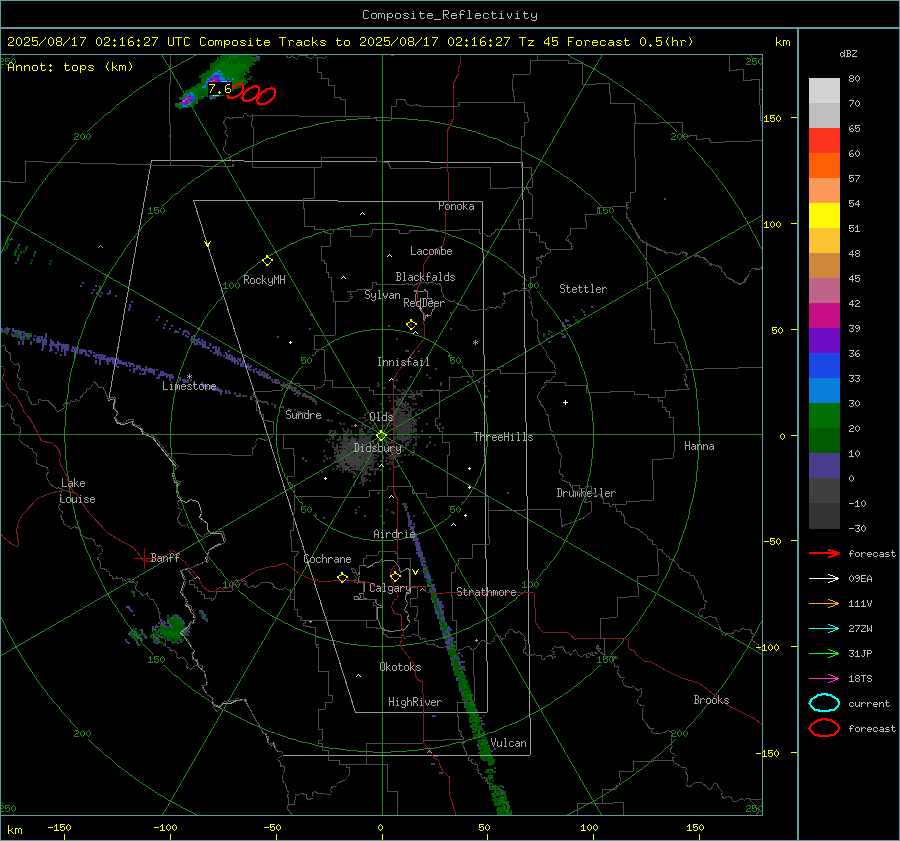900x841 pixels.
Task: Click the yellow diamond marker below Cochrane
Action: [342, 577]
